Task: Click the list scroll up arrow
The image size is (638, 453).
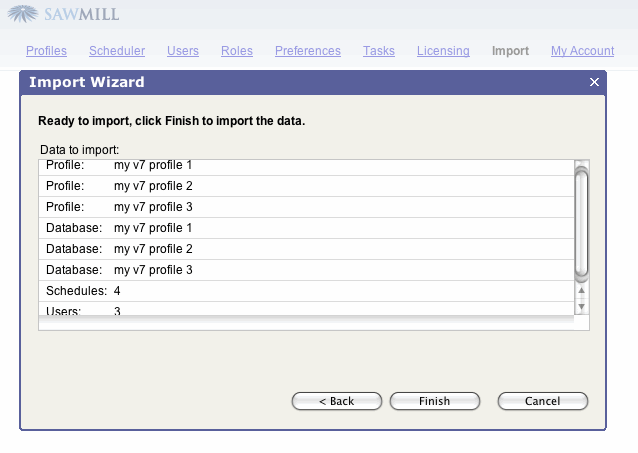Action: coord(581,292)
